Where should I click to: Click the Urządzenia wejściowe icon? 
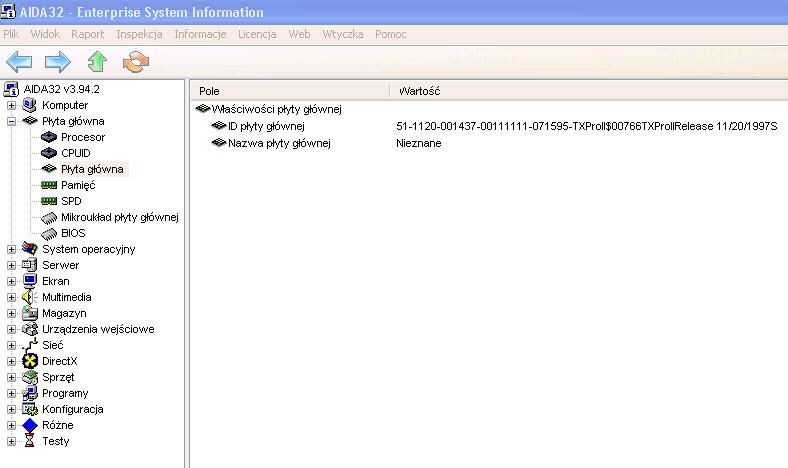click(30, 329)
